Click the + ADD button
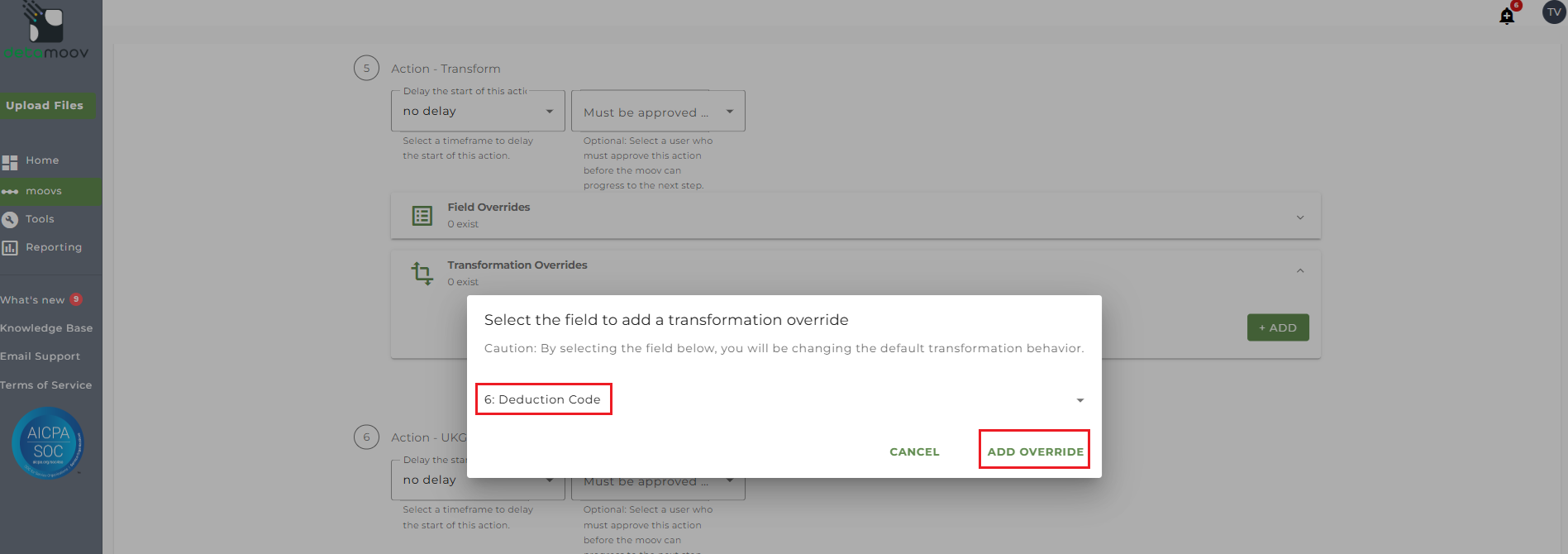This screenshot has height=554, width=1568. 1278,327
